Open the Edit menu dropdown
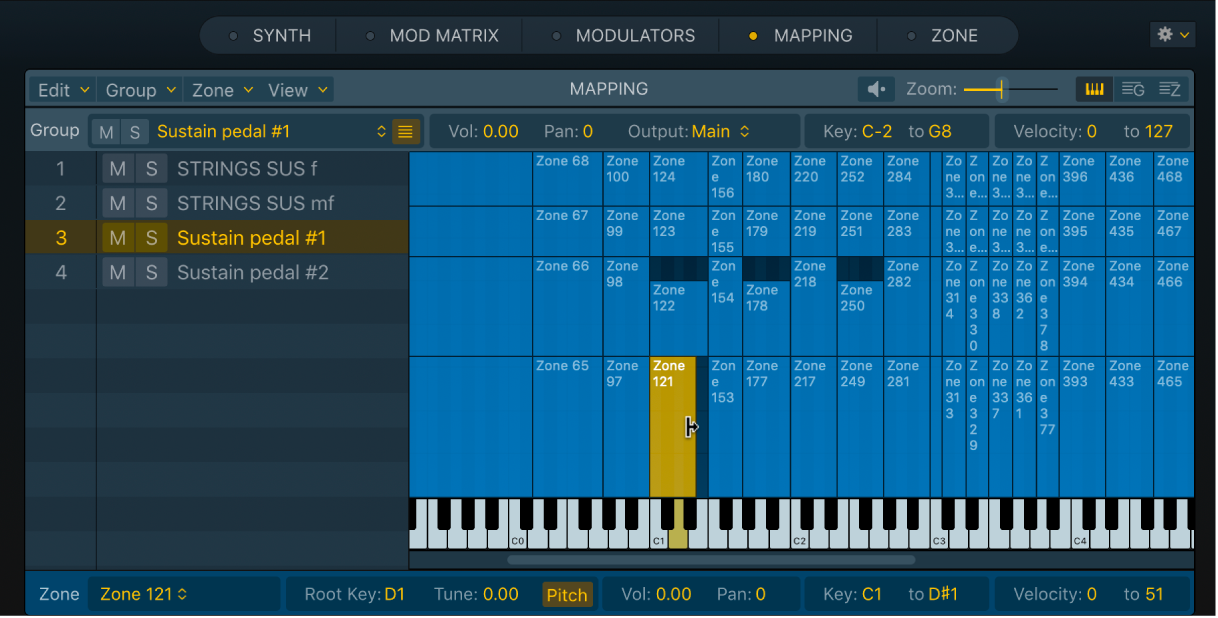This screenshot has width=1218, height=618. (x=61, y=89)
